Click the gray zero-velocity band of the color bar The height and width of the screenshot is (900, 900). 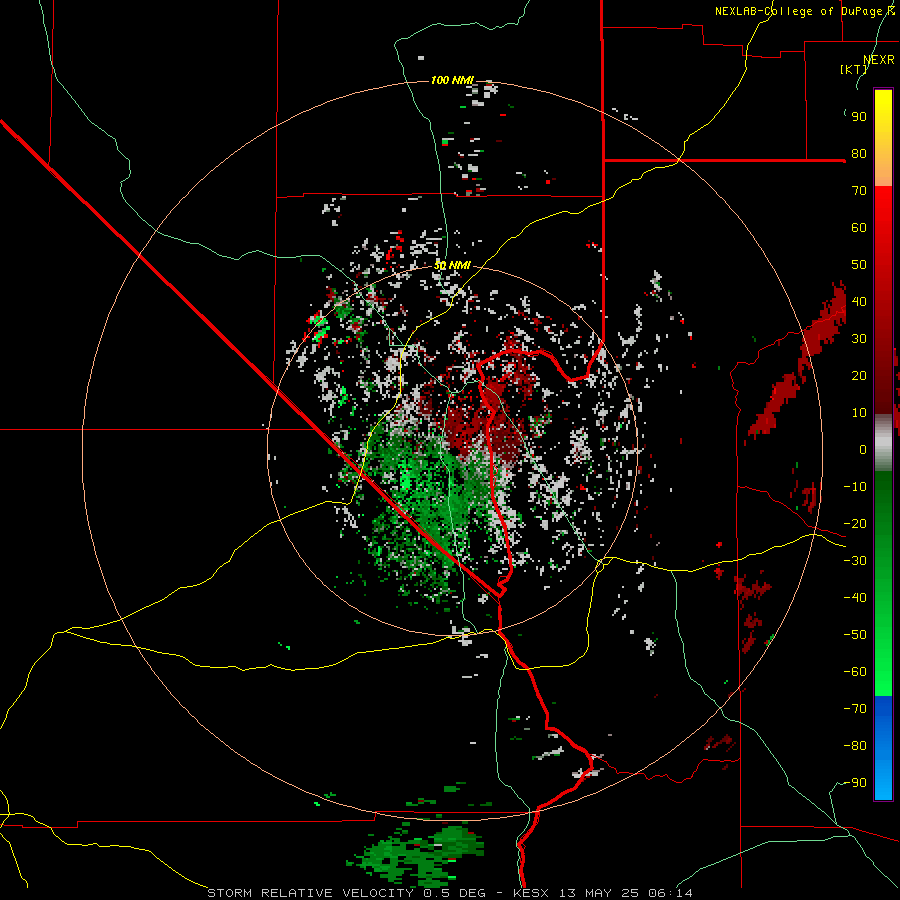click(x=883, y=442)
